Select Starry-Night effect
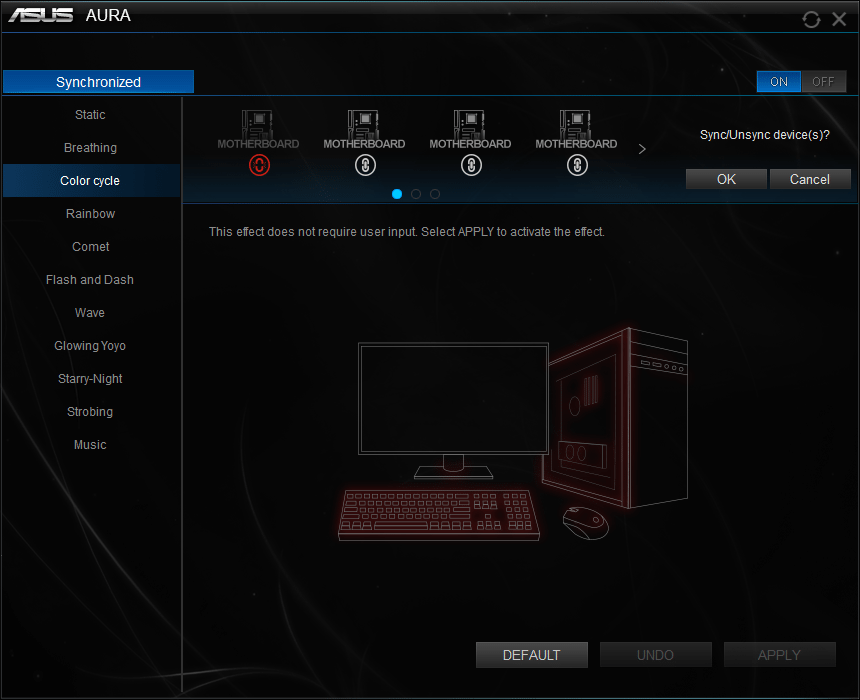 coord(90,379)
